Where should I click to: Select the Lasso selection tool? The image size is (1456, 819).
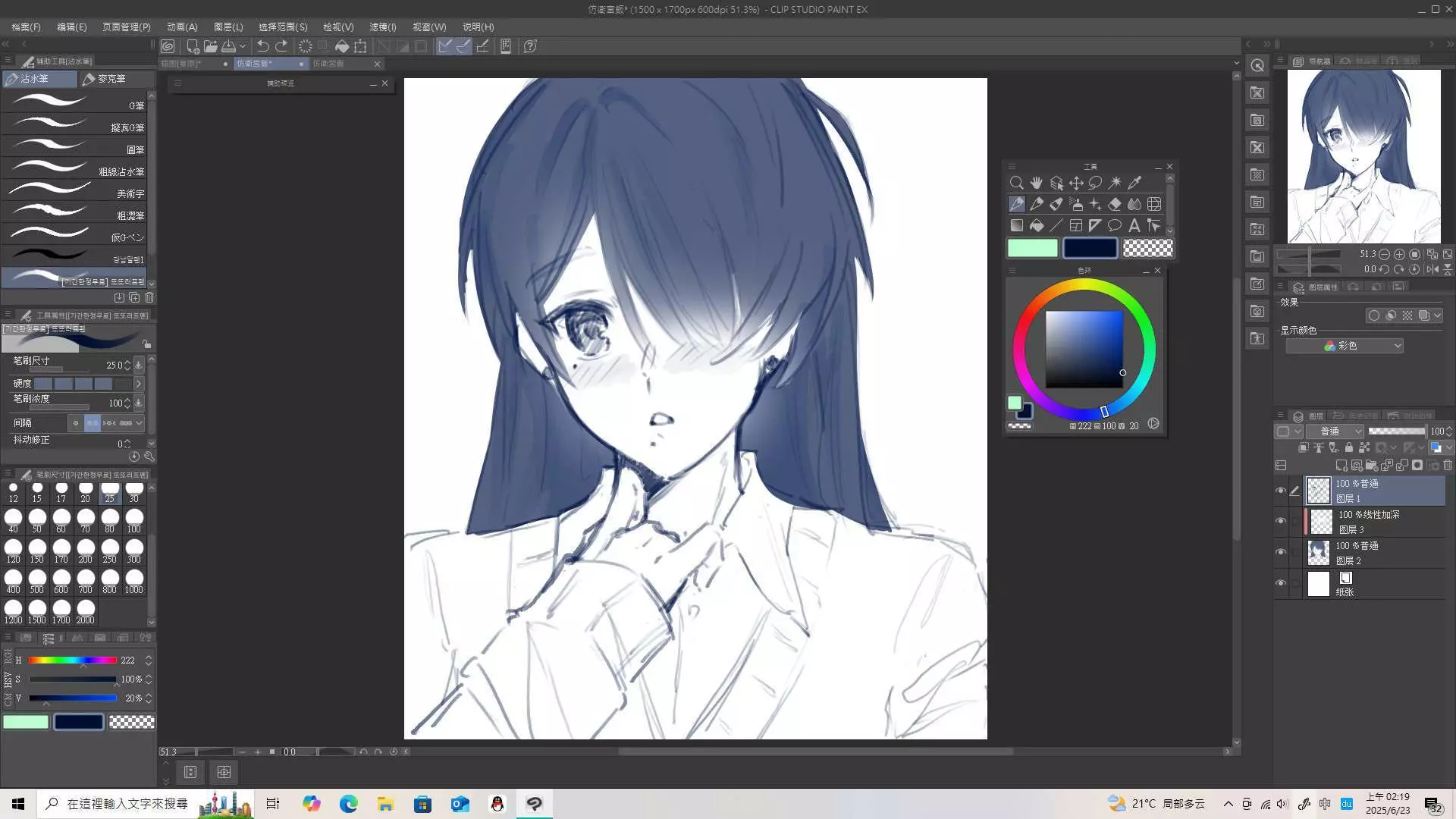1095,183
